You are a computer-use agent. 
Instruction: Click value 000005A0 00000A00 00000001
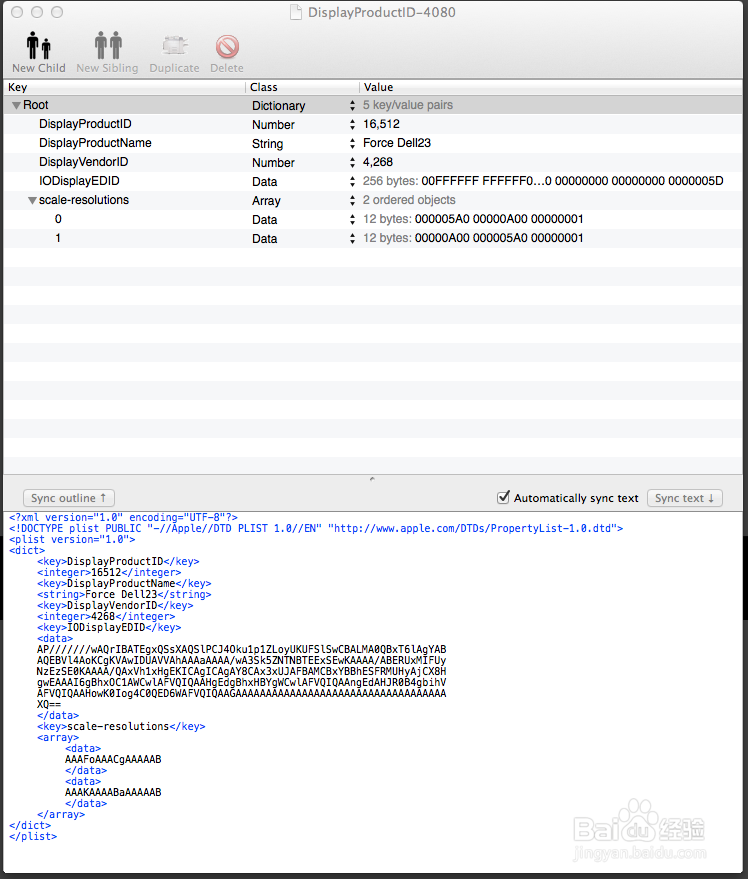pyautogui.click(x=499, y=219)
